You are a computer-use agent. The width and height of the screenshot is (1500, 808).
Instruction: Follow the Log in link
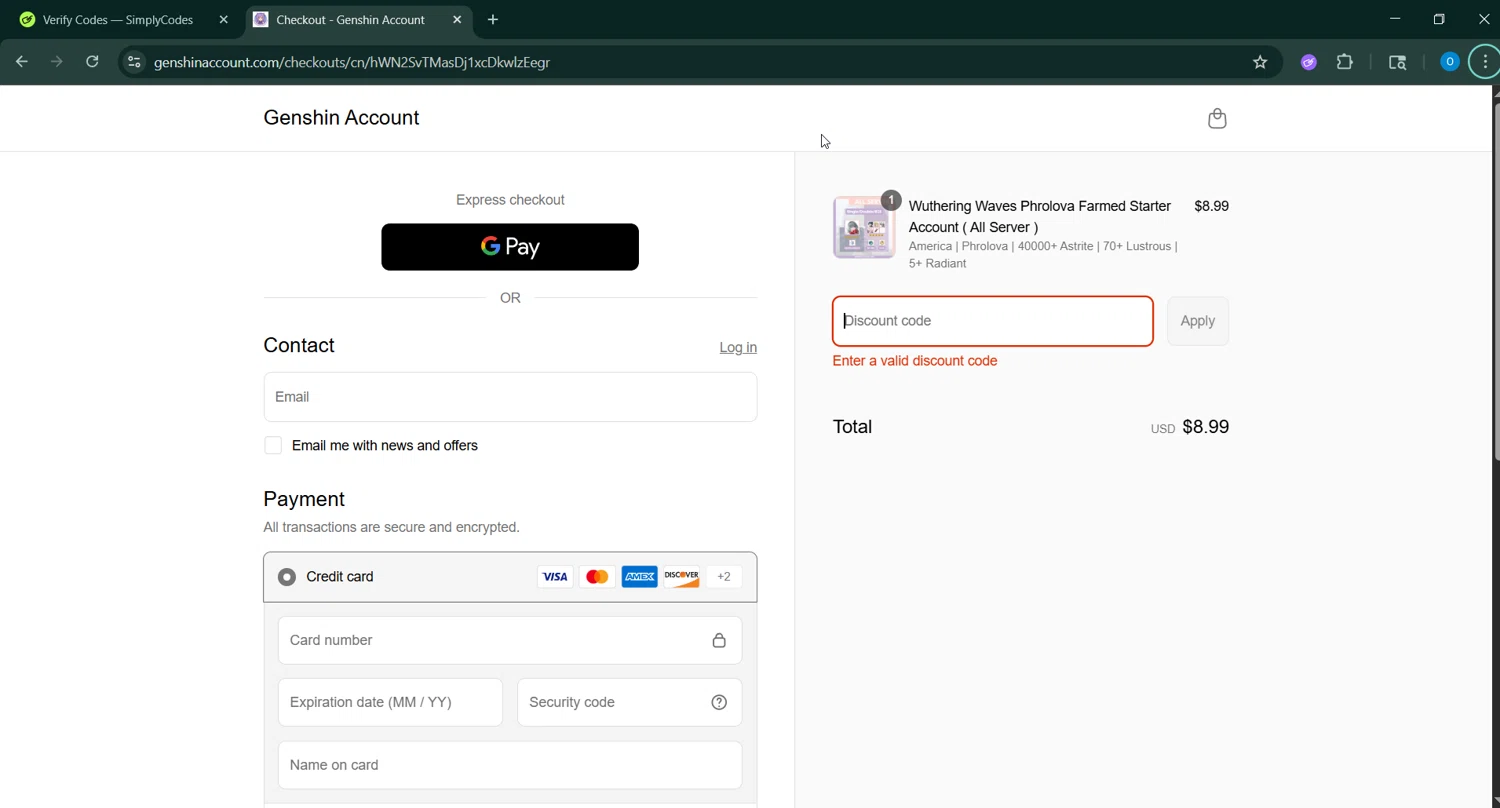(x=738, y=347)
